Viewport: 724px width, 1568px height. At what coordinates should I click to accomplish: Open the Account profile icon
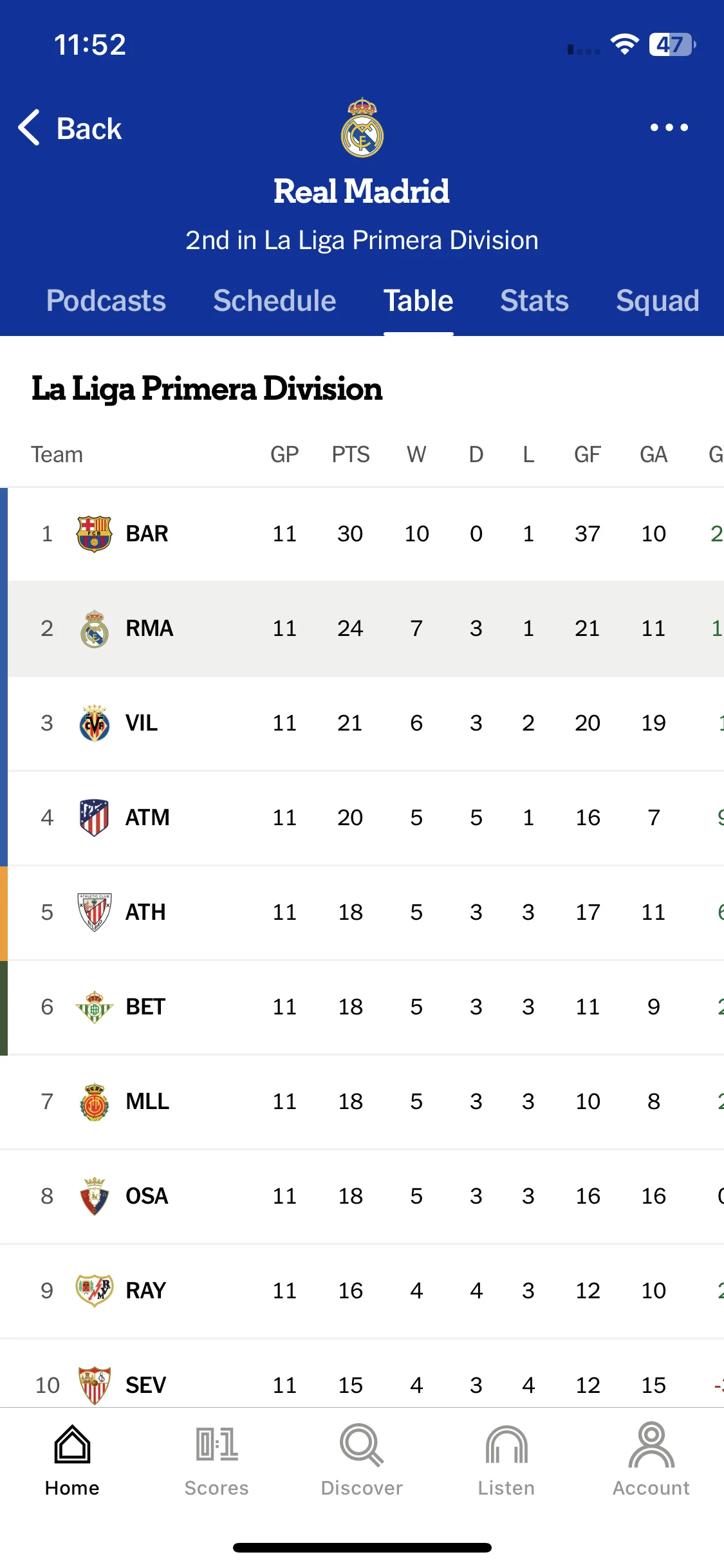[651, 1444]
